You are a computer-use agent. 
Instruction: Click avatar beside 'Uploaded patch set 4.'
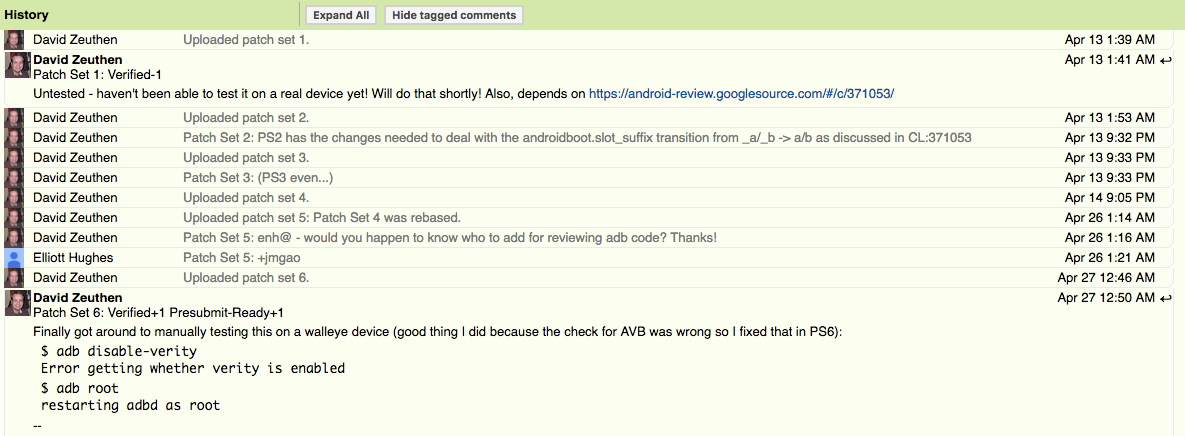[14, 197]
